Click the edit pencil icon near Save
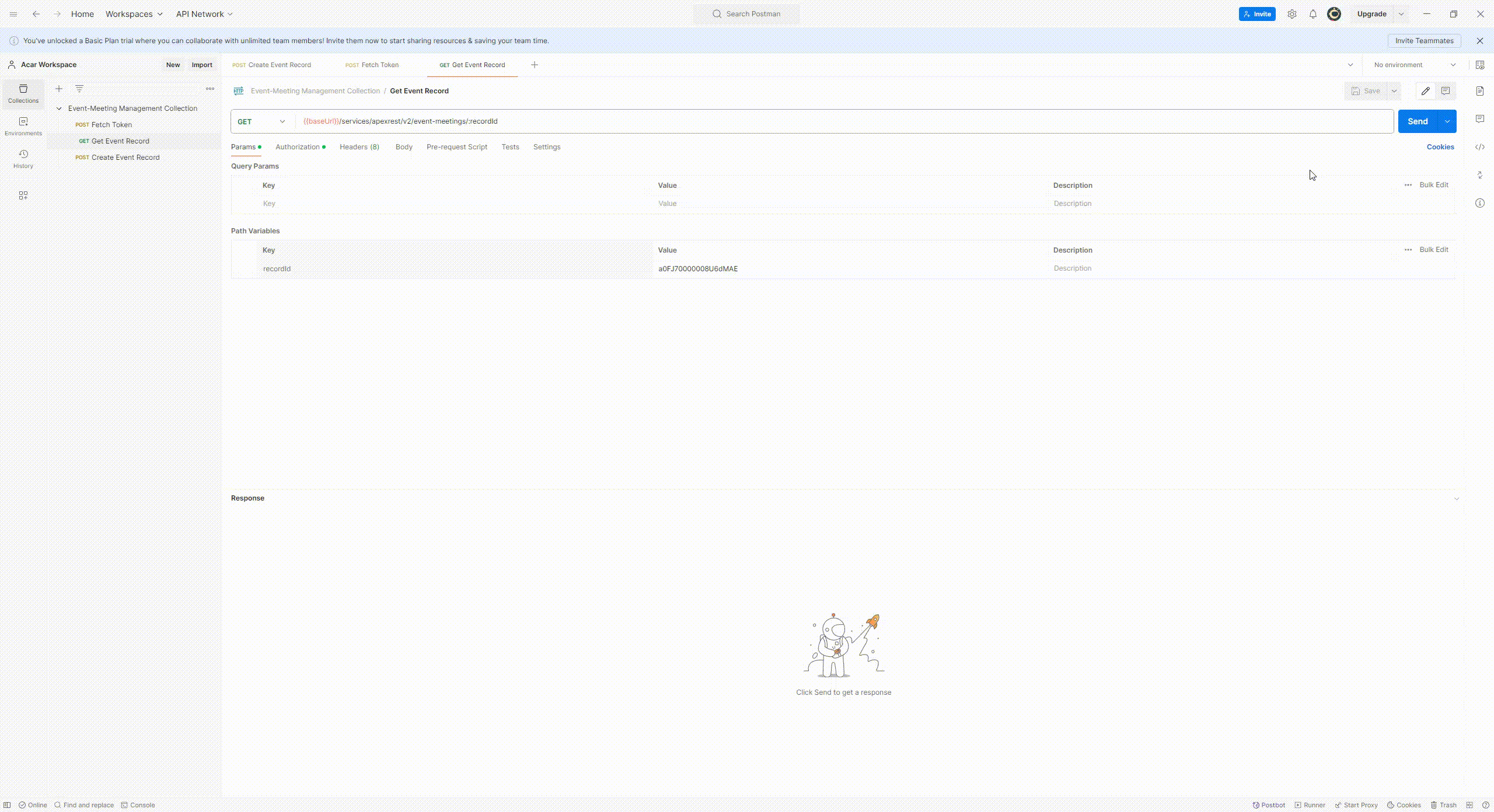Image resolution: width=1494 pixels, height=812 pixels. click(x=1425, y=91)
